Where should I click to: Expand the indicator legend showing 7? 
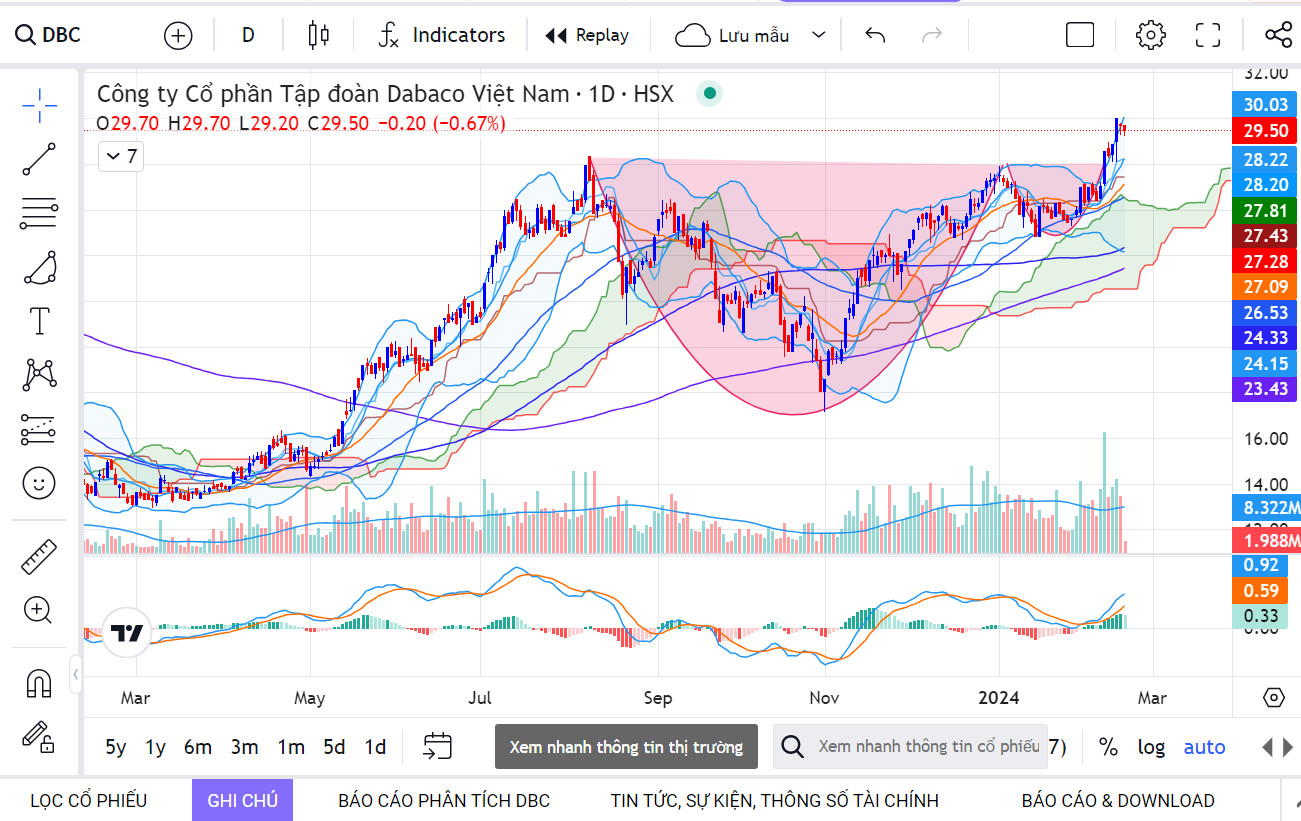[121, 156]
